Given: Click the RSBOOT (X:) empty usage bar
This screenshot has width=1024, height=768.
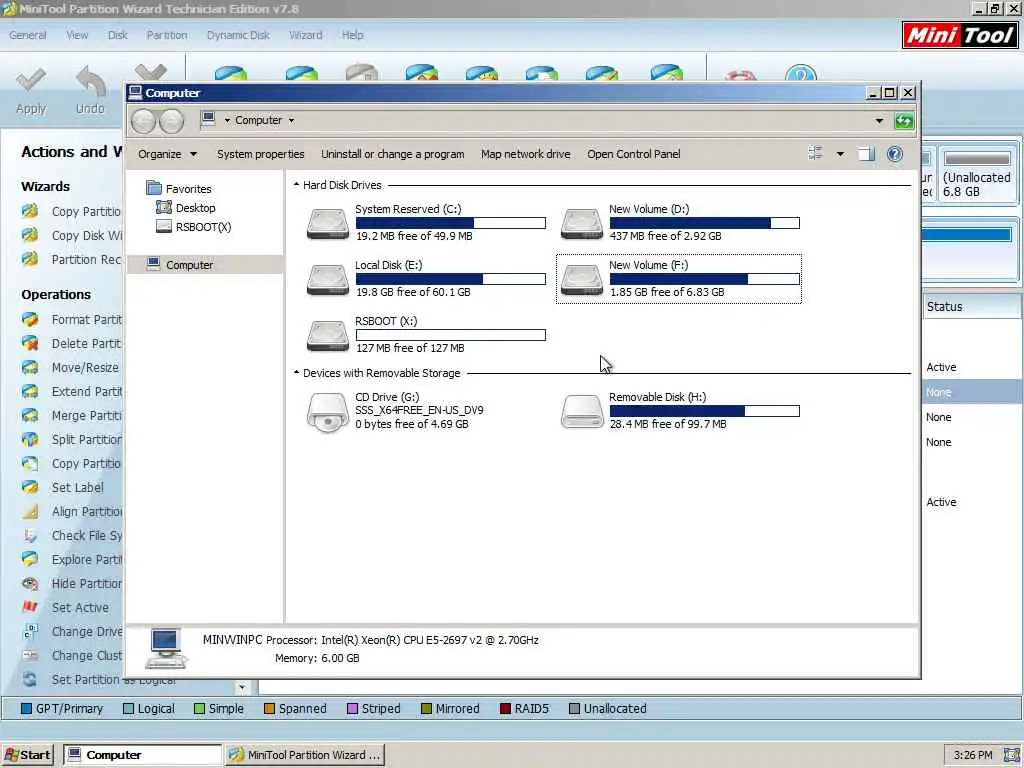Looking at the screenshot, I should [x=451, y=335].
